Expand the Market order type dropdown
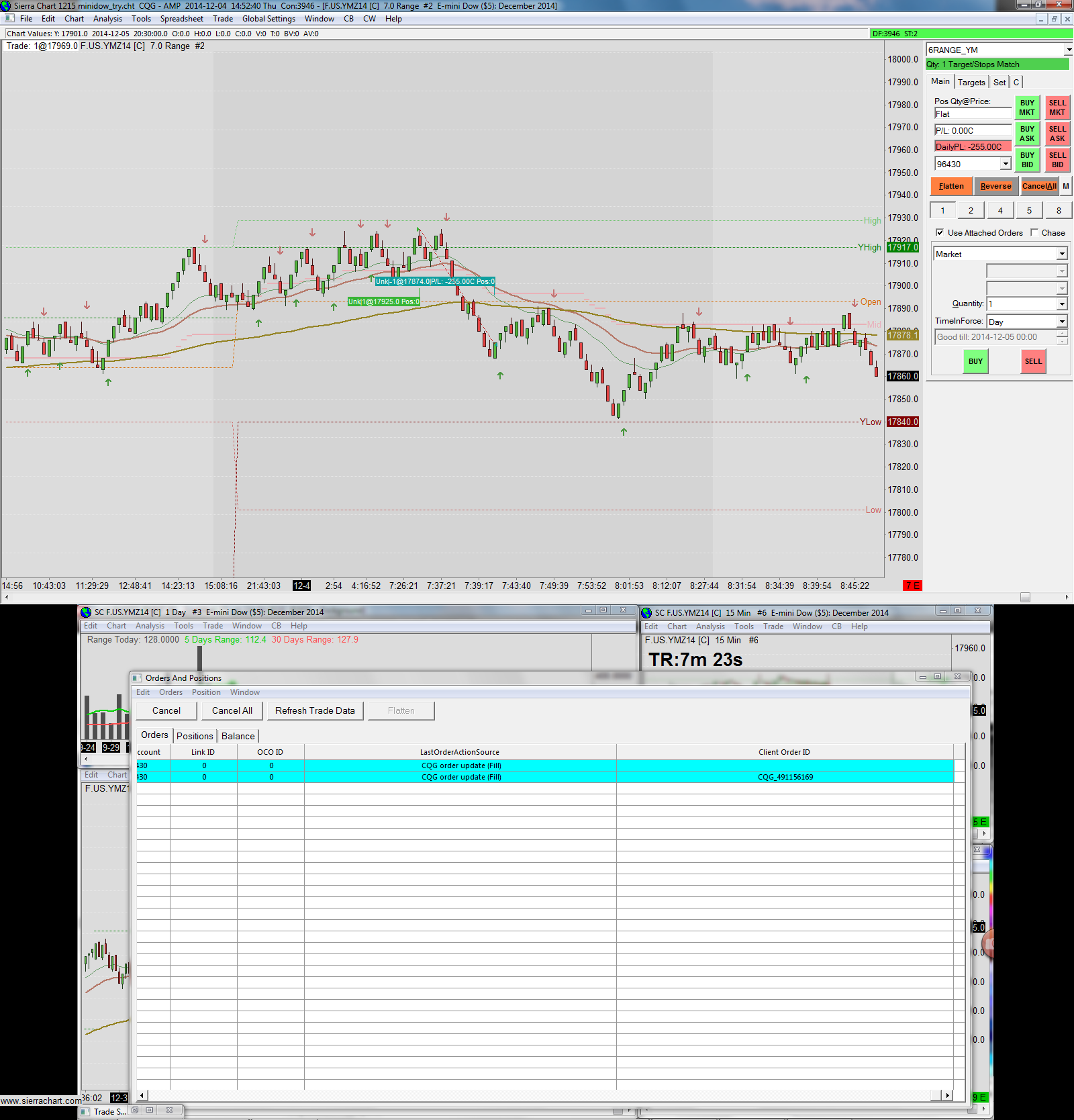Image resolution: width=1074 pixels, height=1120 pixels. (1062, 254)
